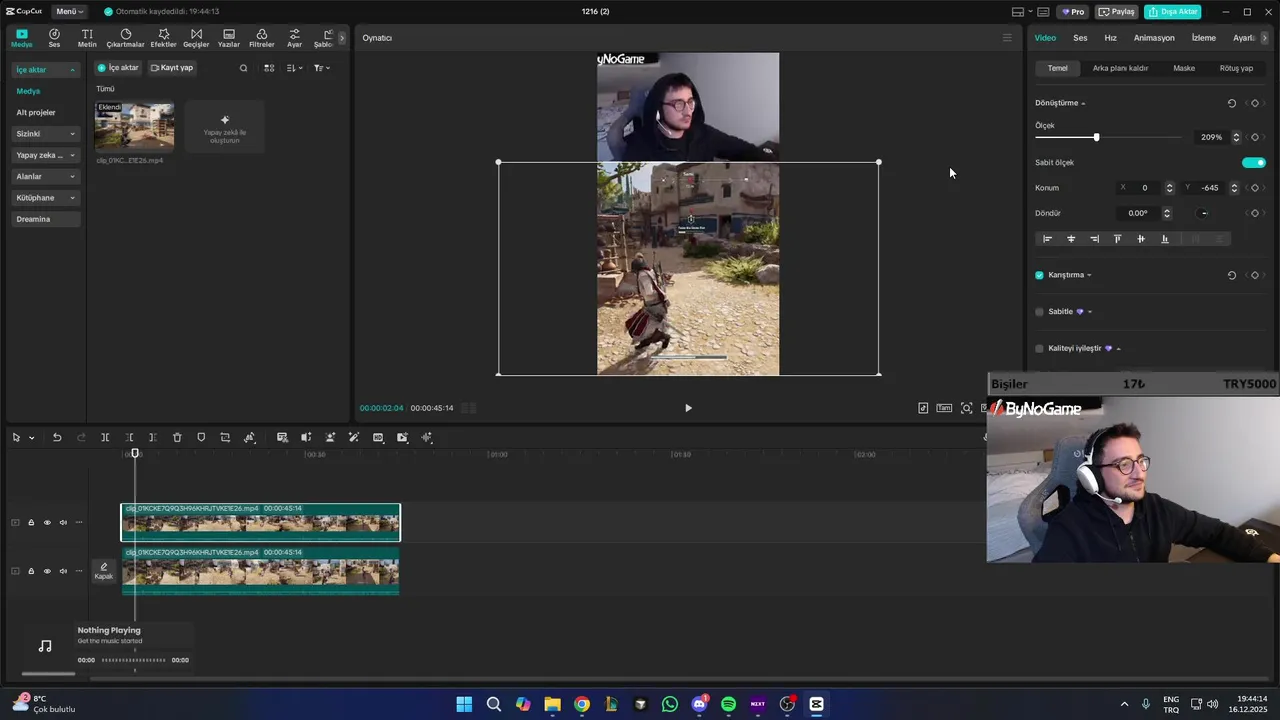Toggle the Sabit ölçek uniform scale switch
This screenshot has height=720, width=1280.
click(x=1254, y=162)
